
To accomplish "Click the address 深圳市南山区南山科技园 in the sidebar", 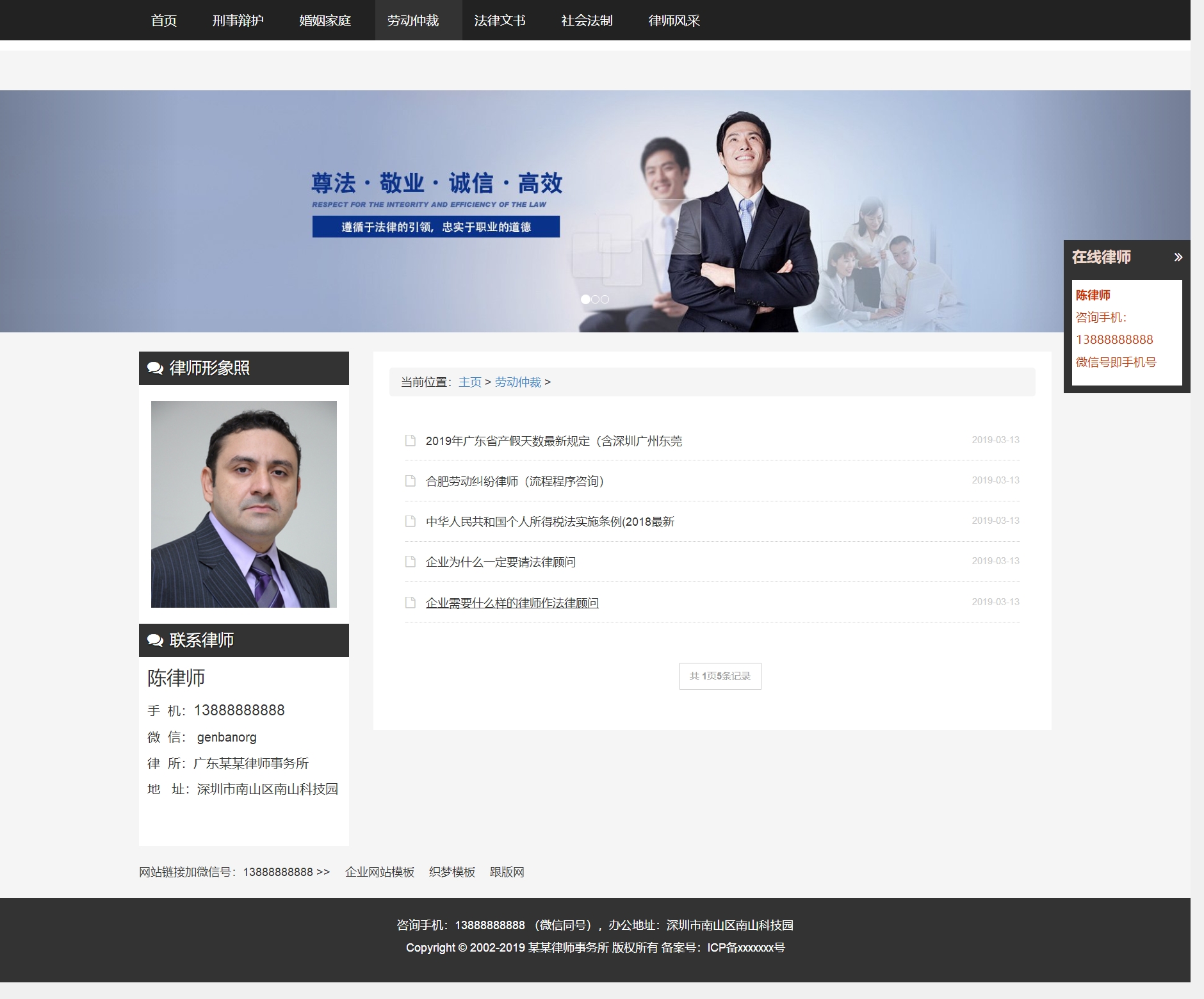I will (x=268, y=789).
